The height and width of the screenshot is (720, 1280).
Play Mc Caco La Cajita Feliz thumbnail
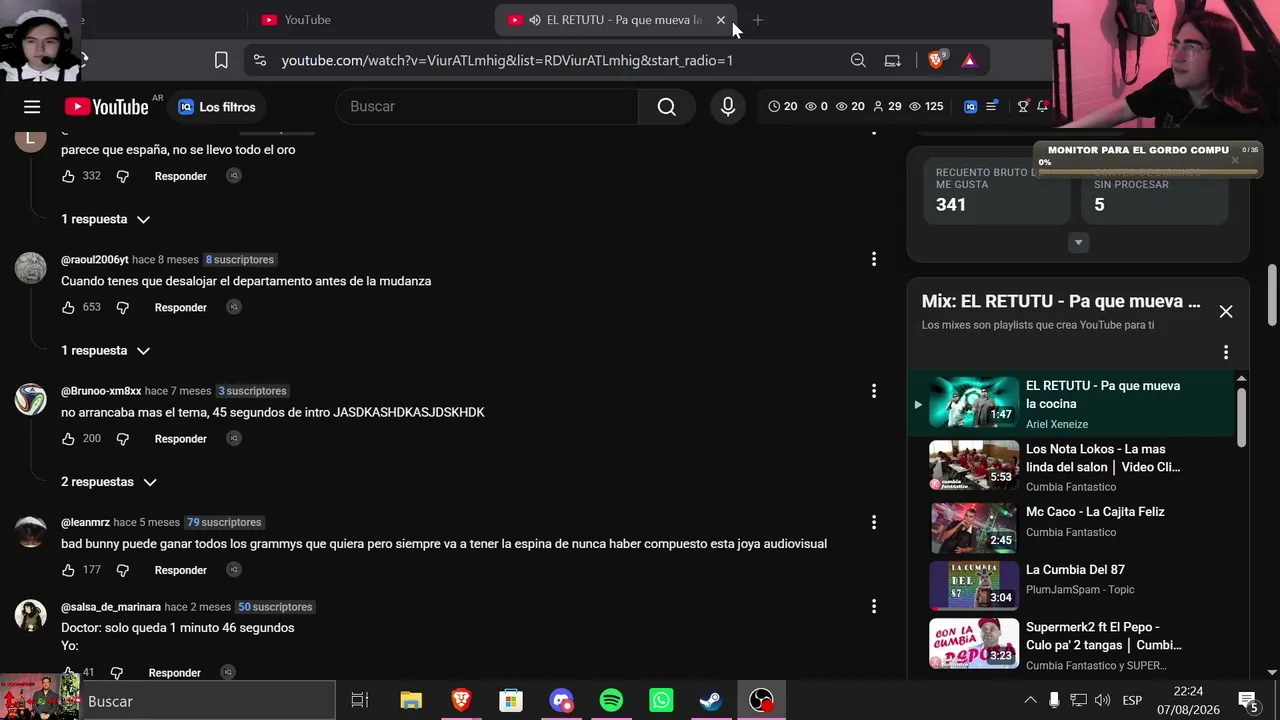point(974,528)
